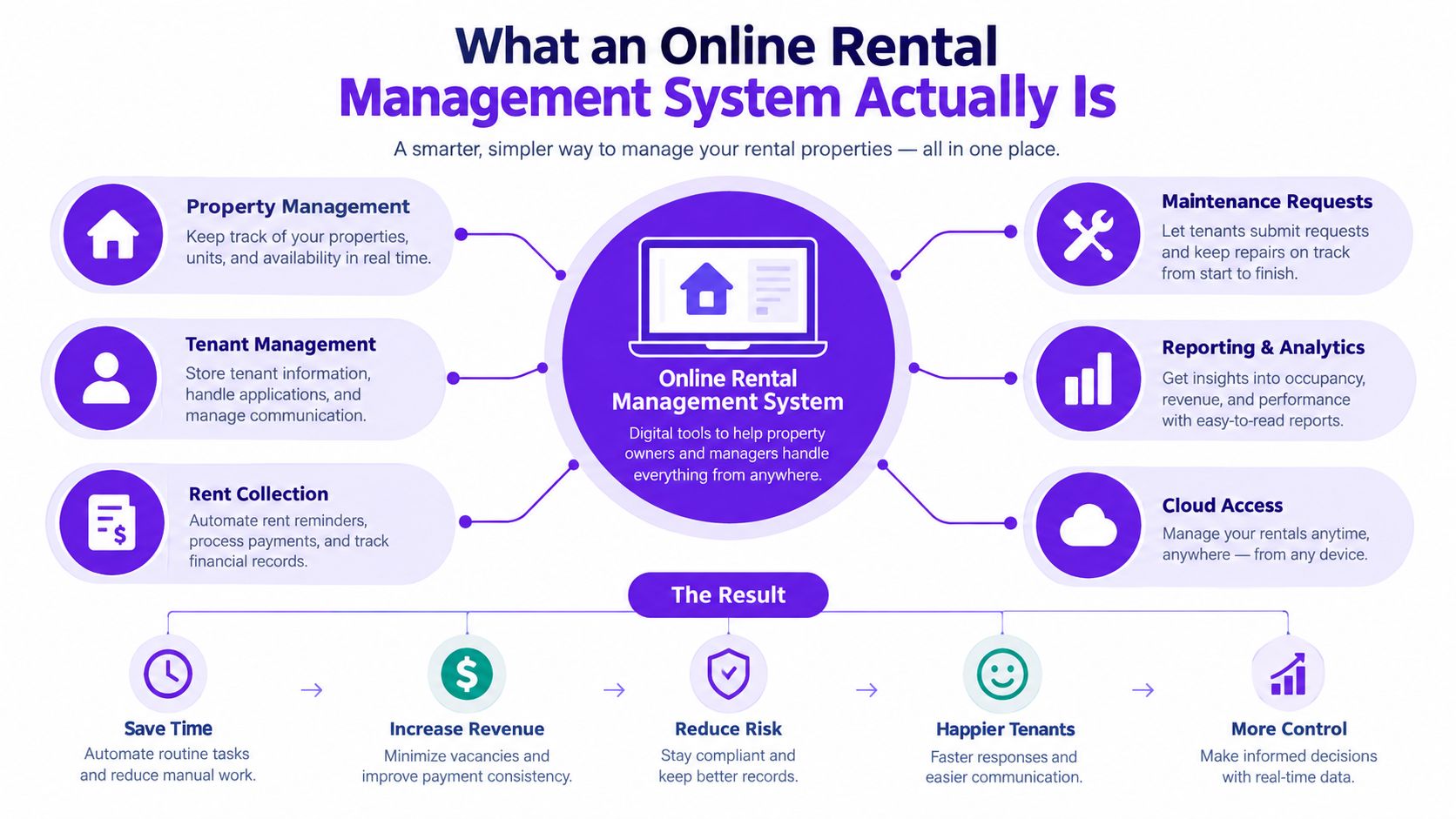Click the "Manage your rentals anytime" description

[1266, 544]
